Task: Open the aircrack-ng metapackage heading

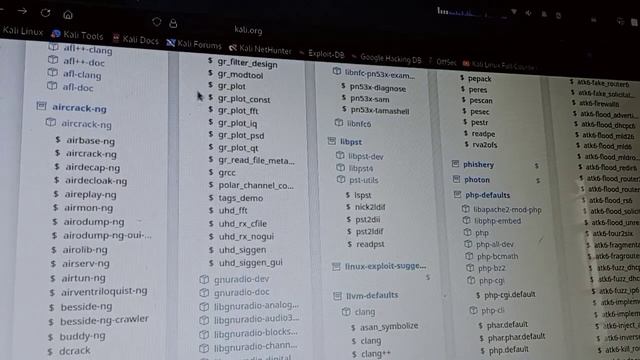Action: tap(79, 108)
